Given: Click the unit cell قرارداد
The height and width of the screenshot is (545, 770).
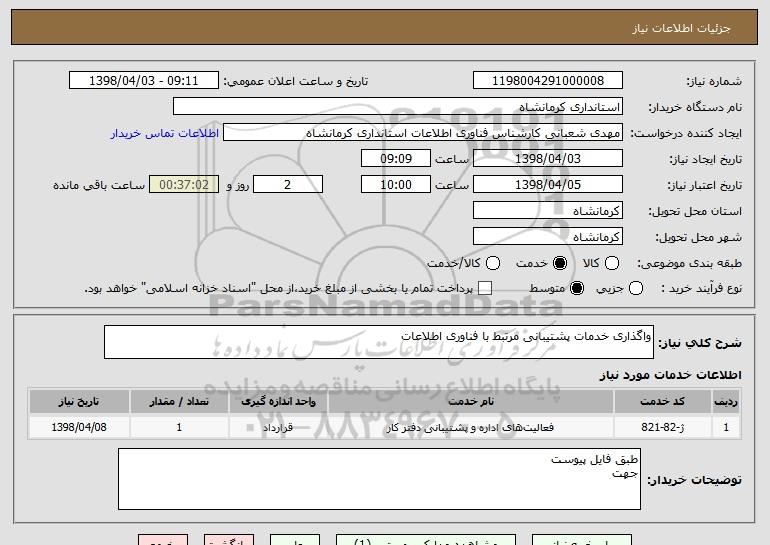Looking at the screenshot, I should pos(278,427).
